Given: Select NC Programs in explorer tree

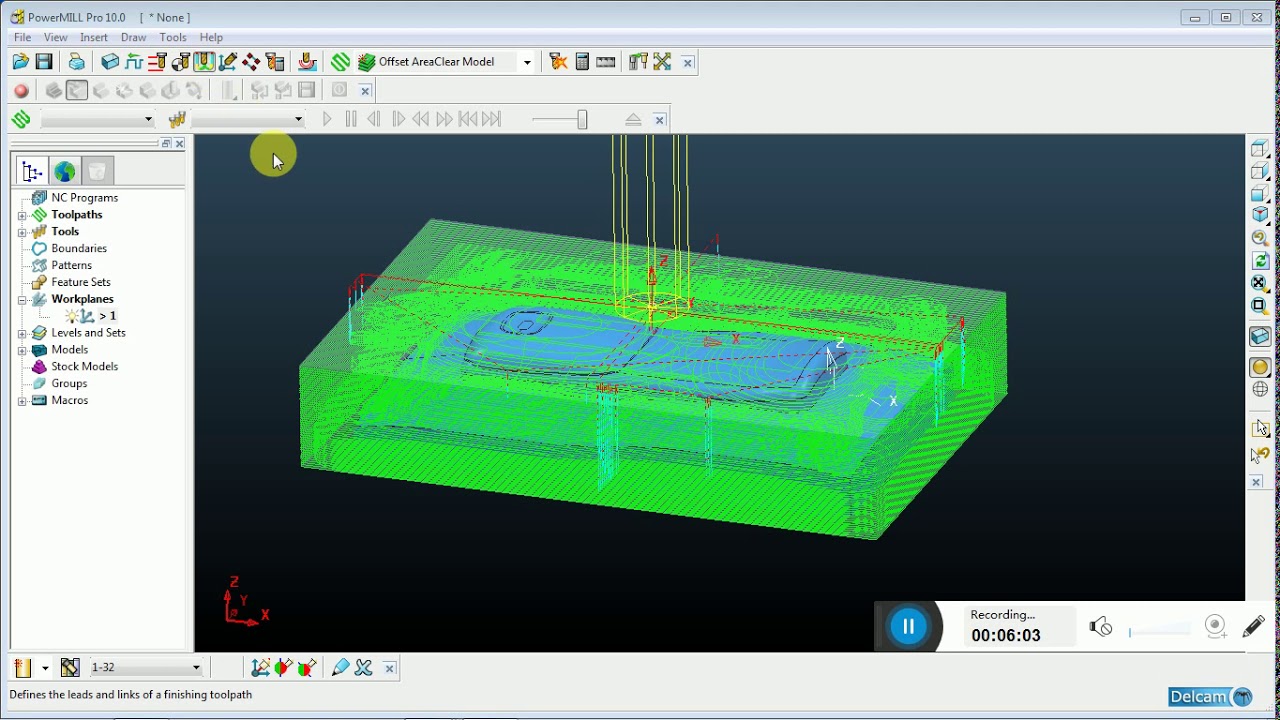Looking at the screenshot, I should [x=85, y=198].
